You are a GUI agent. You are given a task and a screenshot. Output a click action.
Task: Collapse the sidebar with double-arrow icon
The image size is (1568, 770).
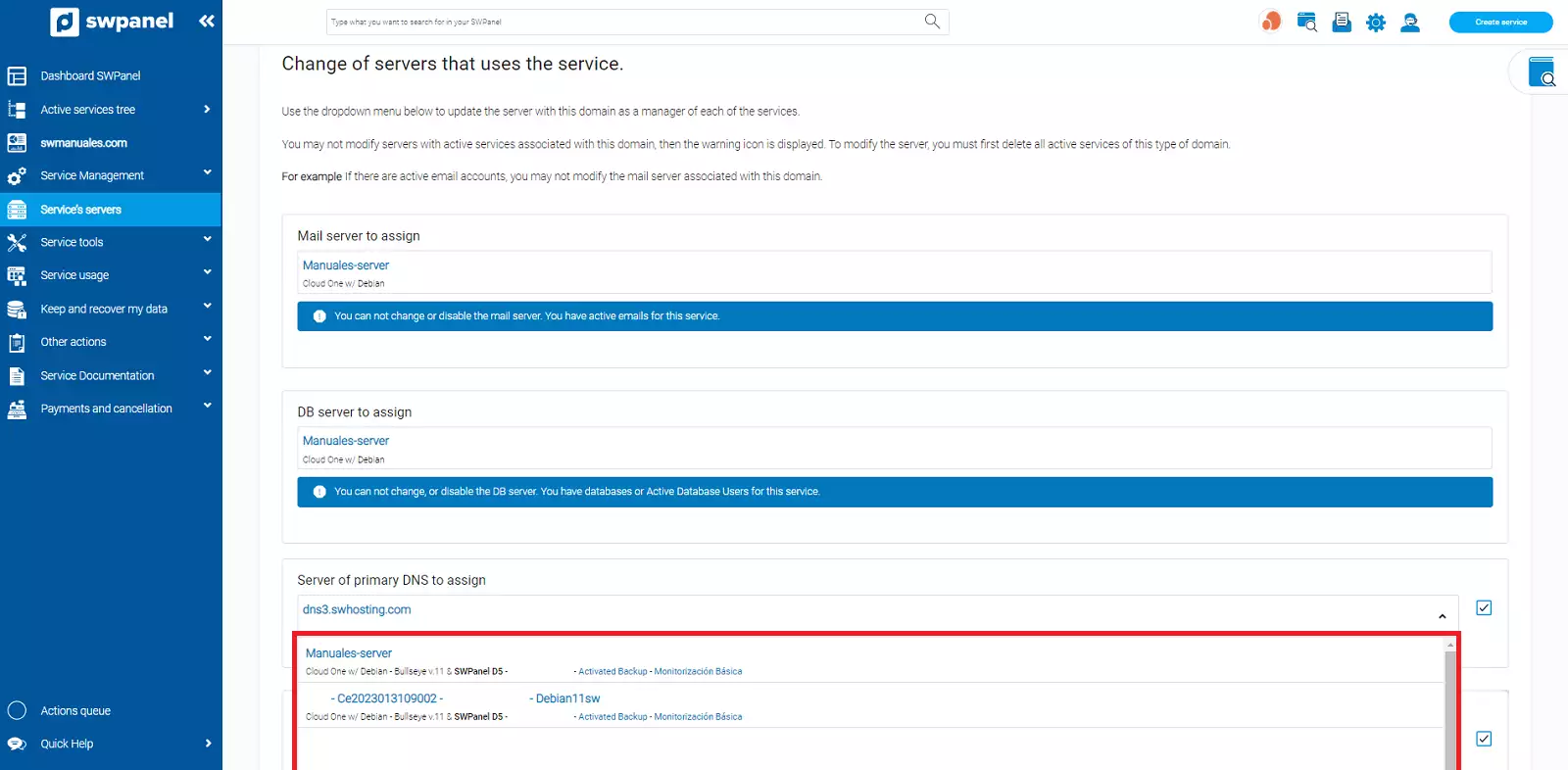pyautogui.click(x=206, y=21)
